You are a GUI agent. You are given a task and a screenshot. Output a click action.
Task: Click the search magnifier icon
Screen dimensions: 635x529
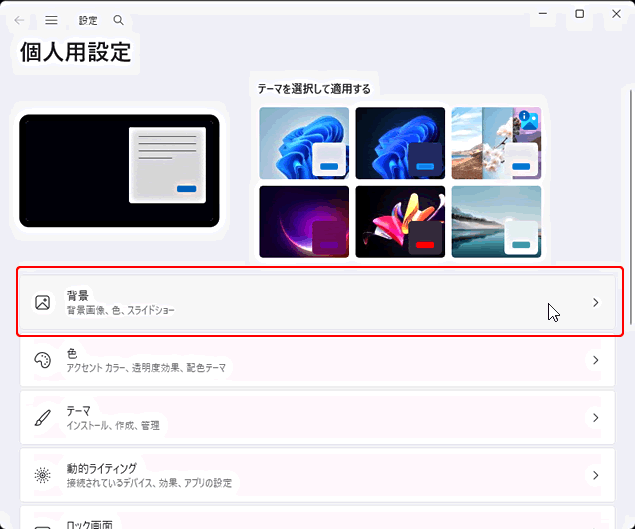click(118, 20)
